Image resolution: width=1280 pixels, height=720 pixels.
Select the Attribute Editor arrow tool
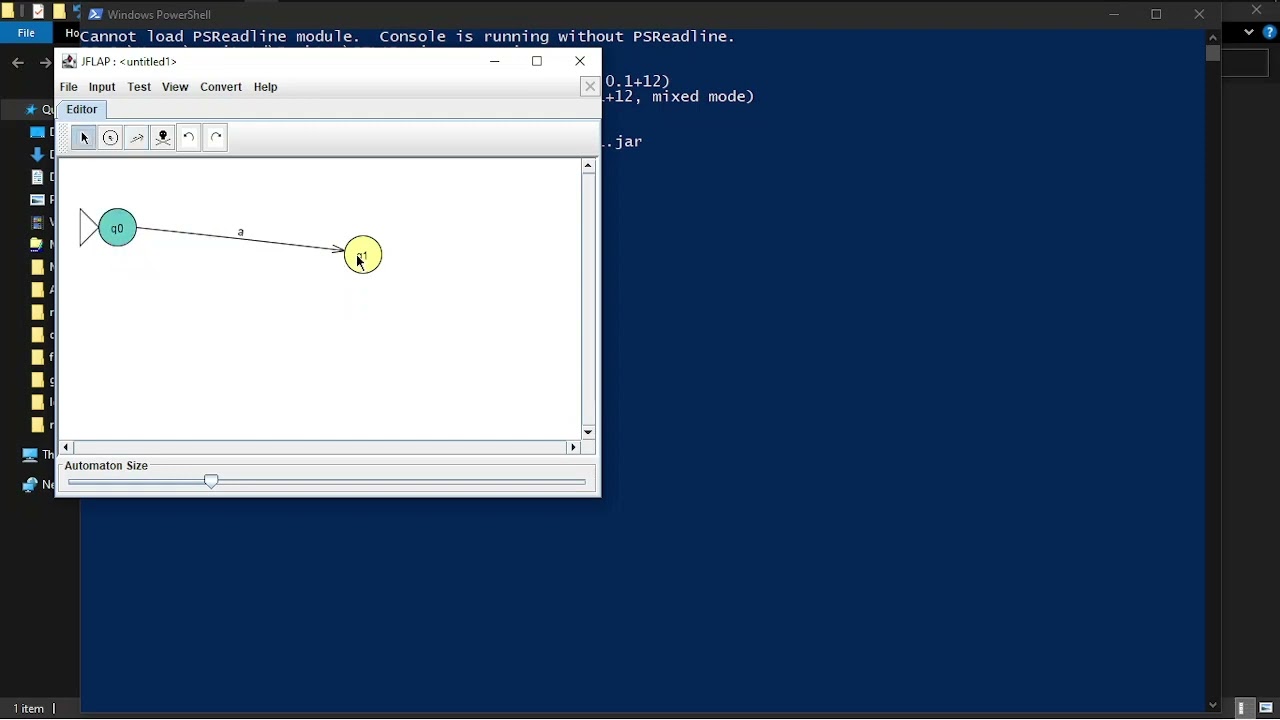pos(84,138)
